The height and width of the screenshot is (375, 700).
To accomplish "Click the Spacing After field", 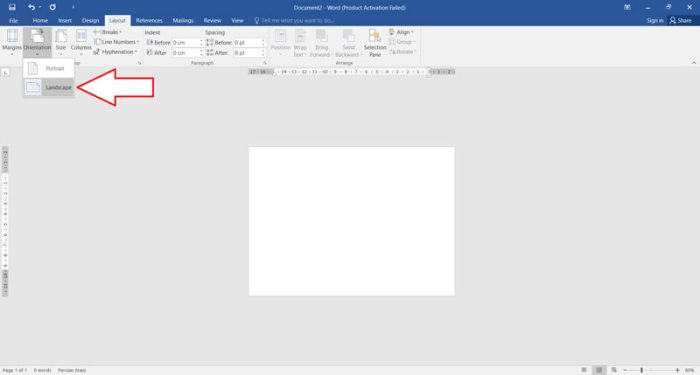I will (x=247, y=53).
